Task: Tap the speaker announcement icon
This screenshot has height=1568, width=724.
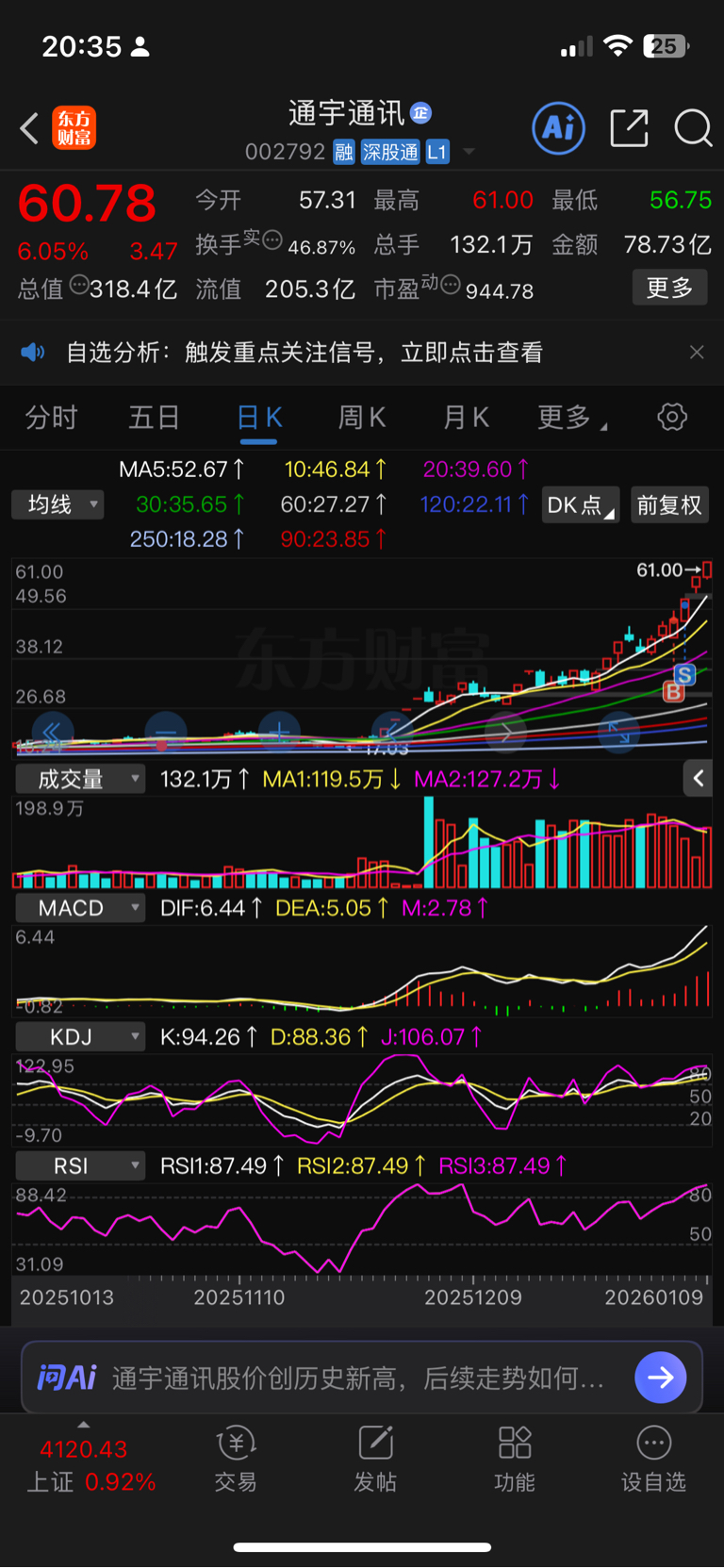Action: [33, 353]
